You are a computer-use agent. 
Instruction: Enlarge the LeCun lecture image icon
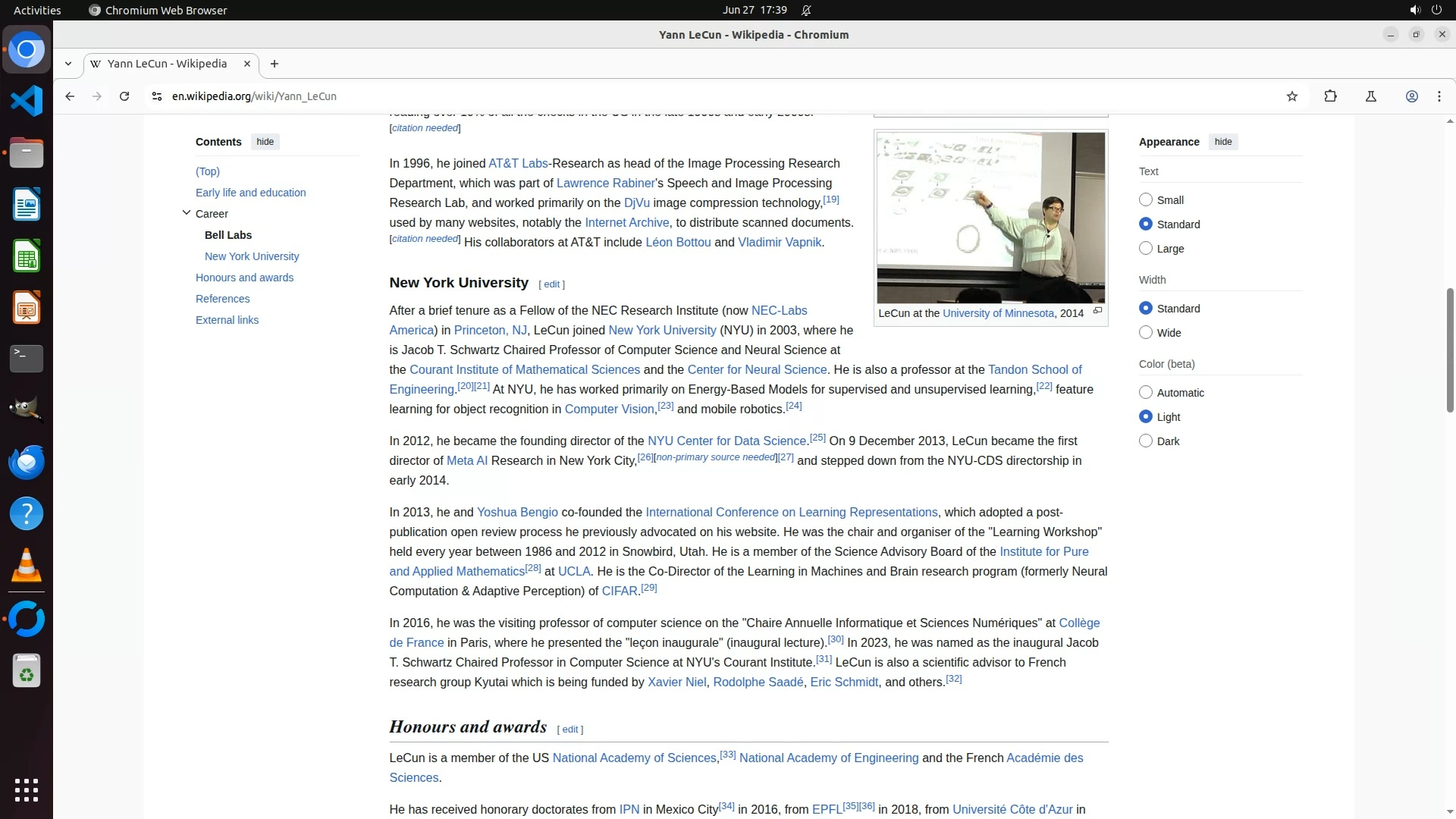(1097, 311)
